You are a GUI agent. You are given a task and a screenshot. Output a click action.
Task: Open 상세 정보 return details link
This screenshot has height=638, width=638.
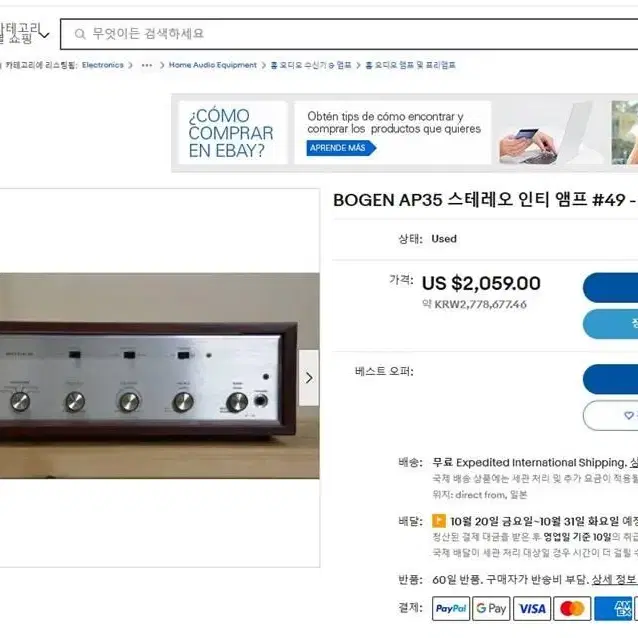(614, 579)
